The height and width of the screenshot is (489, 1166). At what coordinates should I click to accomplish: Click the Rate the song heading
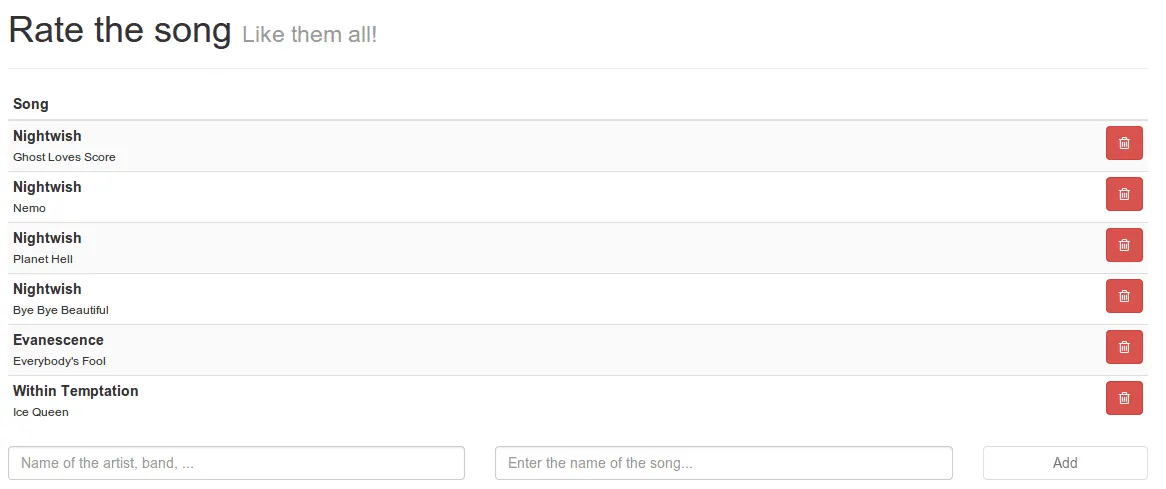[120, 30]
